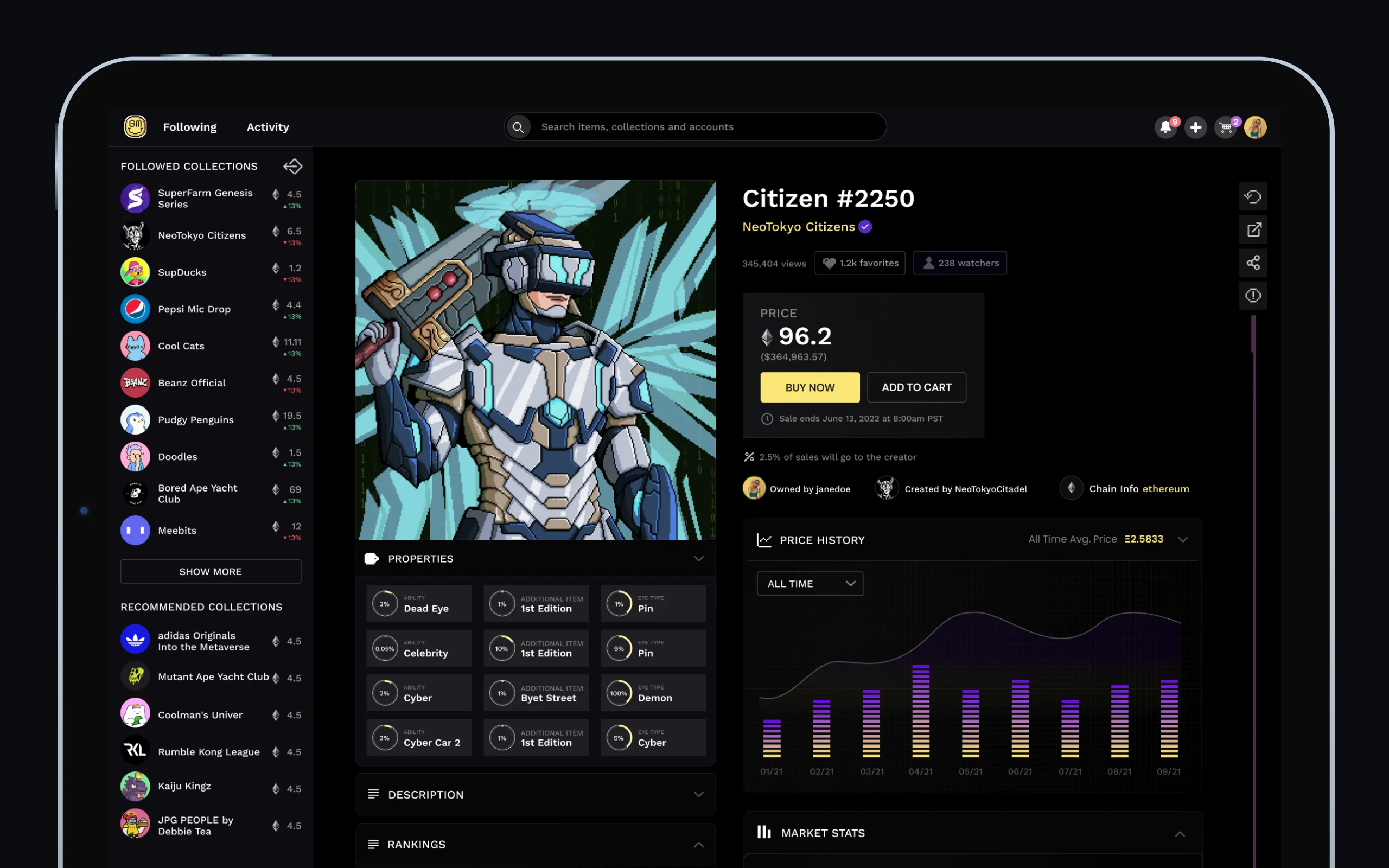This screenshot has height=868, width=1389.
Task: Click the plus create icon
Action: coord(1196,127)
